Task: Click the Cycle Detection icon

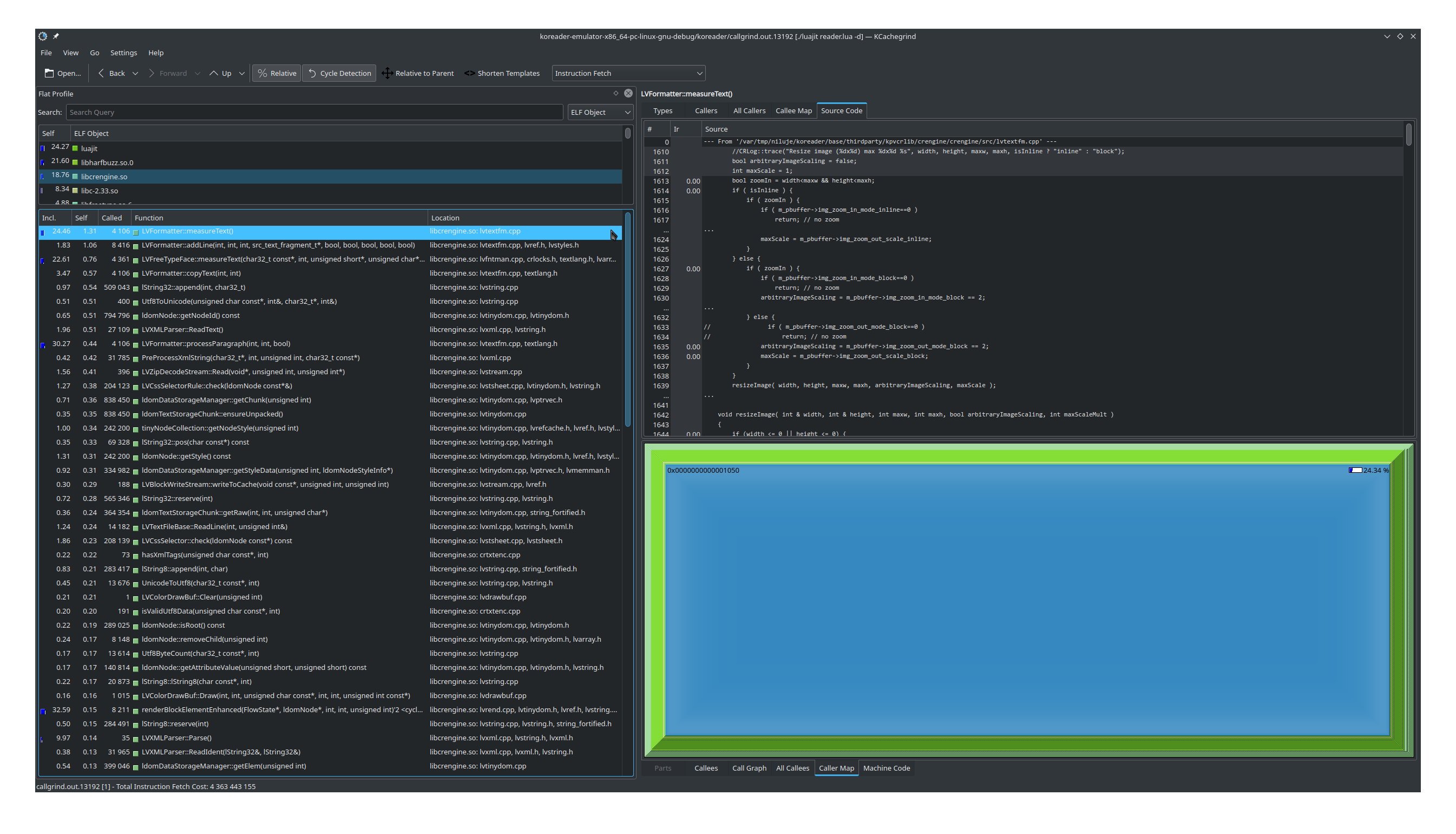Action: 312,73
